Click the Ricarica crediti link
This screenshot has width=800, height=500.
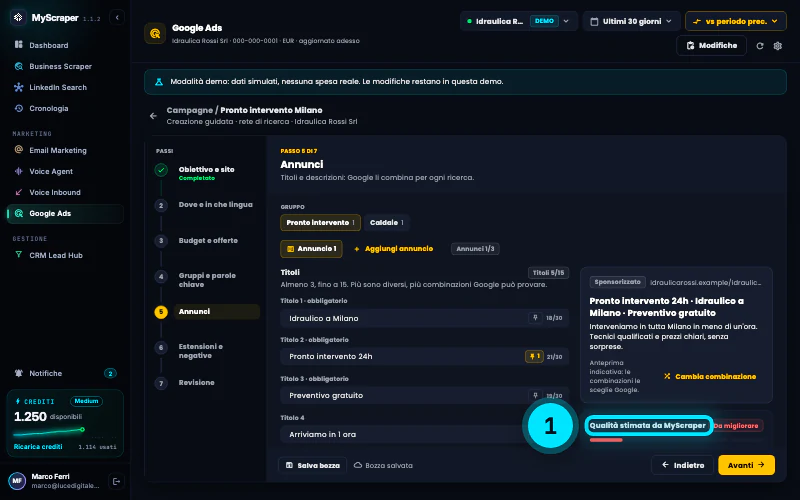(x=38, y=446)
